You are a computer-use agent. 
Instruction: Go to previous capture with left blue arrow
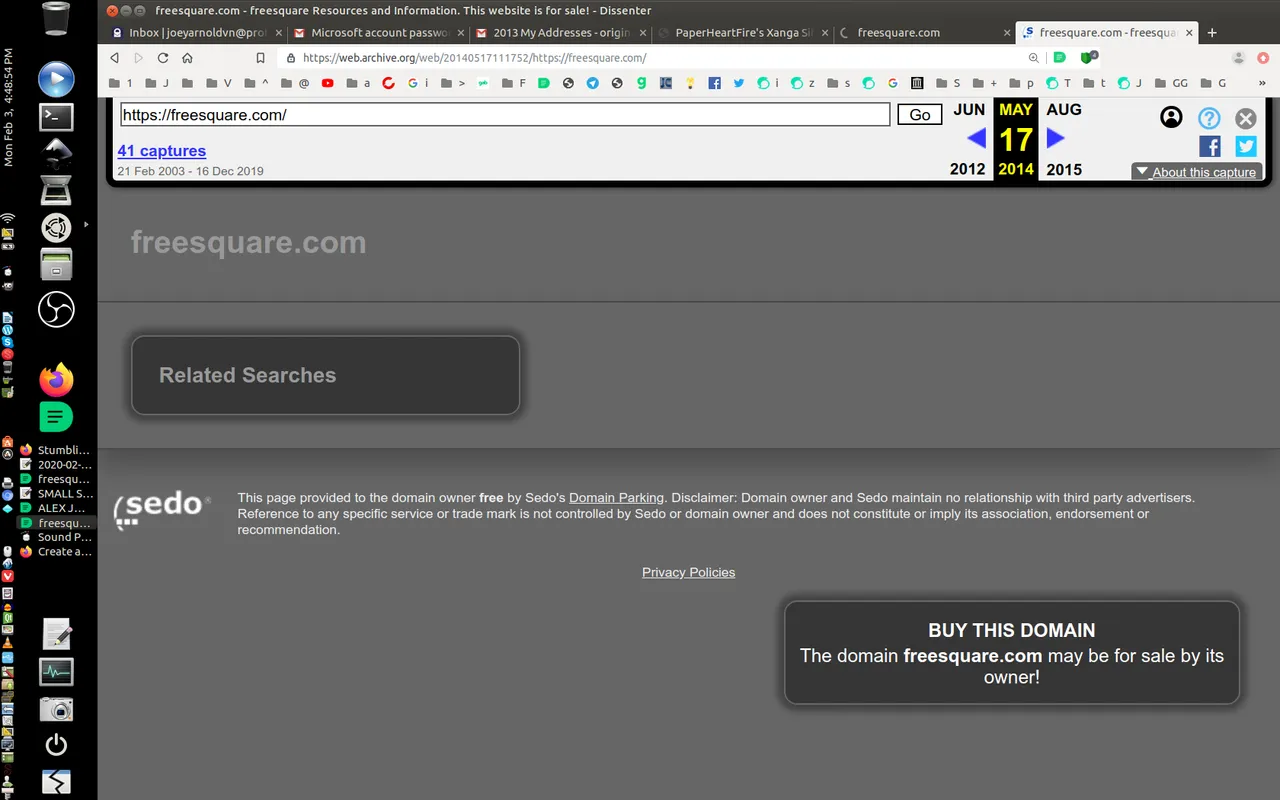click(976, 138)
